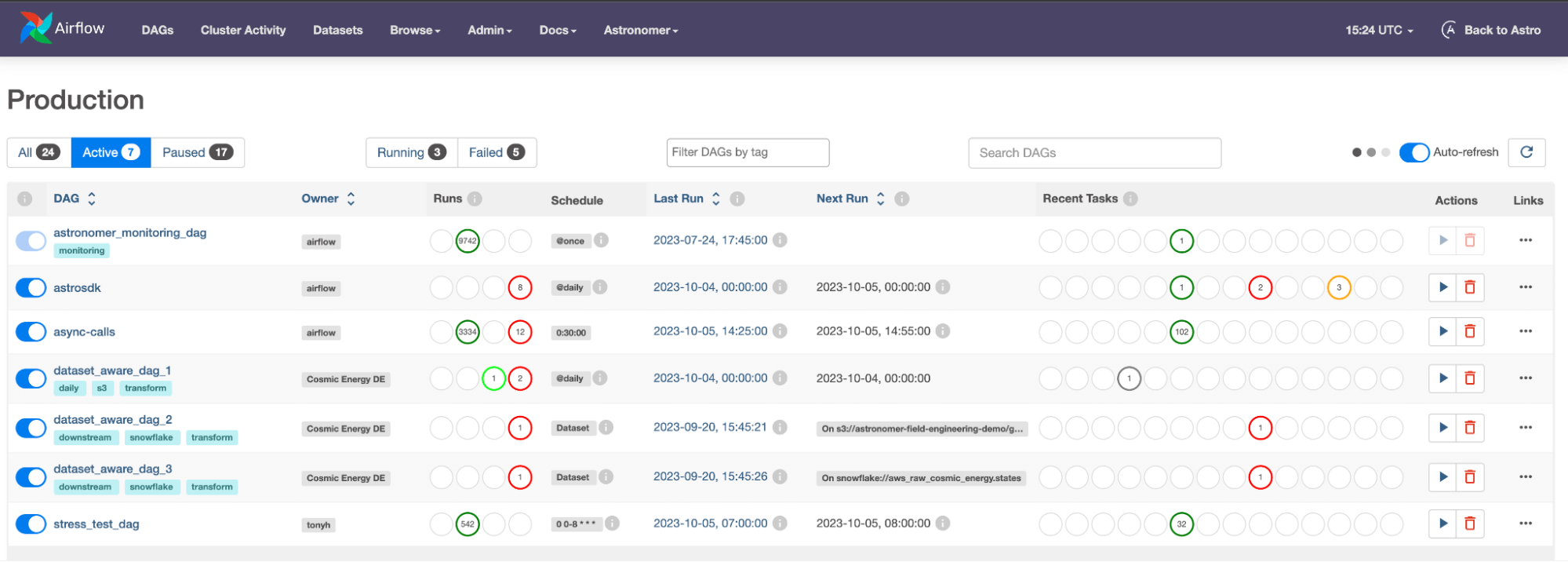The image size is (1568, 562).
Task: Click the Airflow pinwheel logo
Action: click(x=36, y=28)
